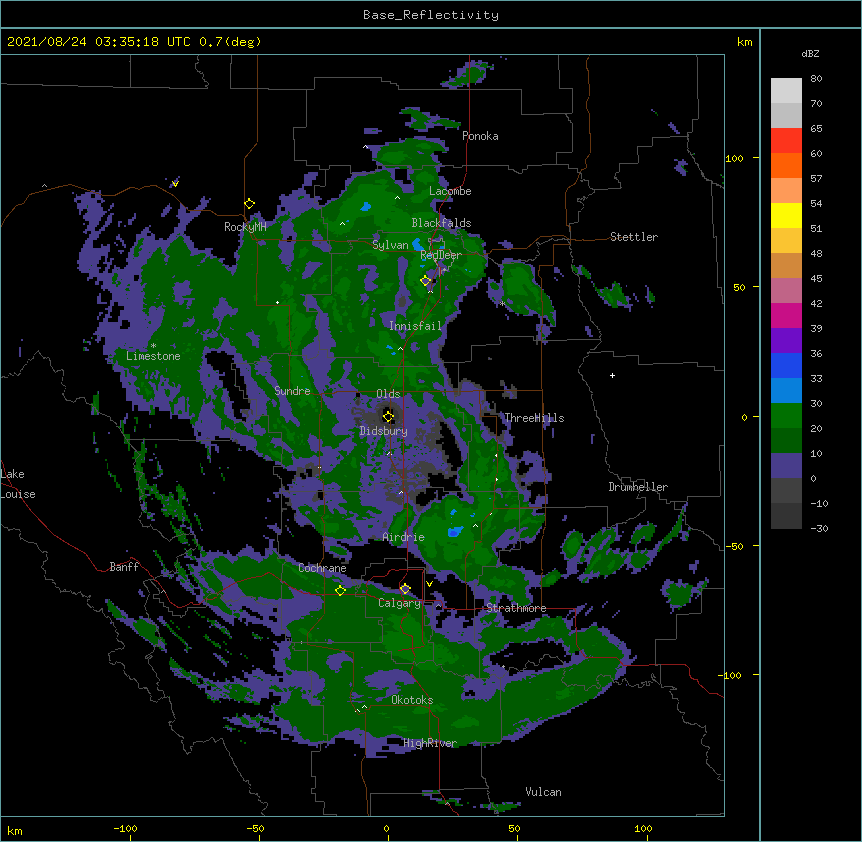Pick the violet 0-10 dBZ legend swatch
The image size is (862, 842).
[786, 466]
